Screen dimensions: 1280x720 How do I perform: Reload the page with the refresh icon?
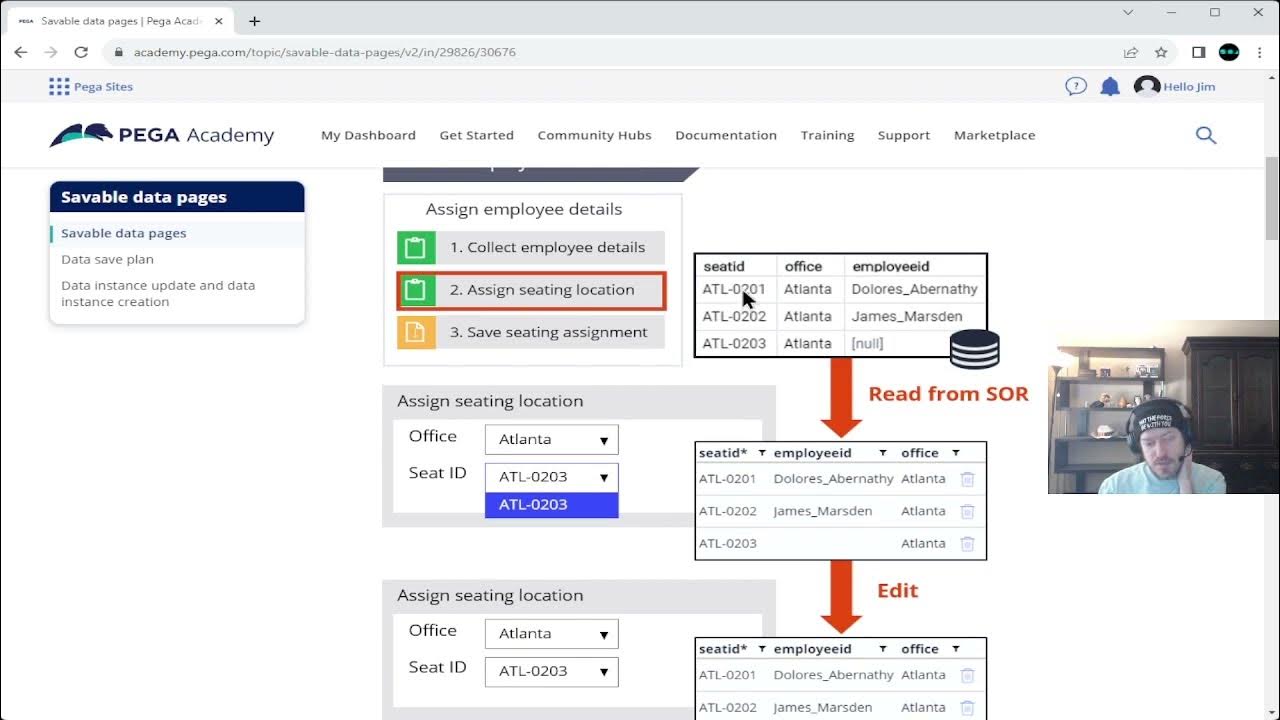click(81, 52)
